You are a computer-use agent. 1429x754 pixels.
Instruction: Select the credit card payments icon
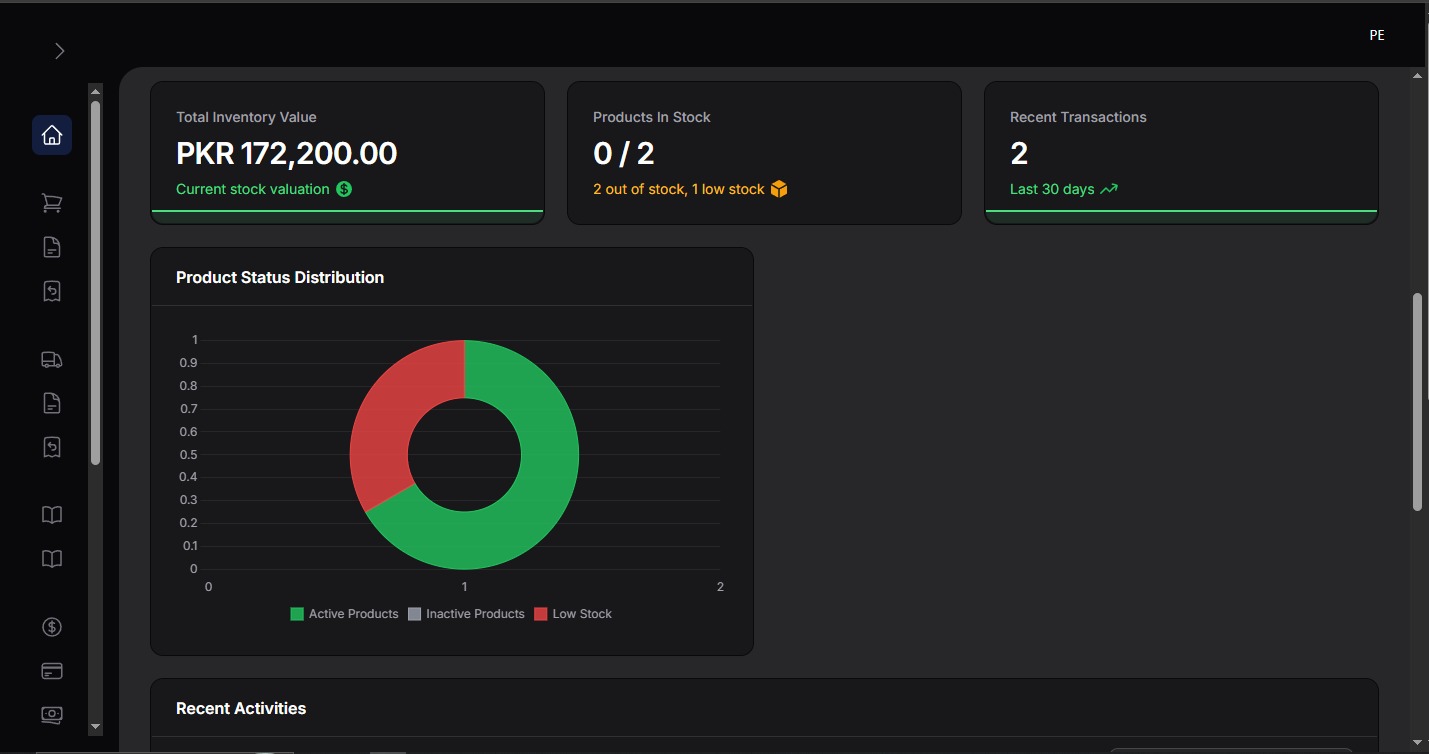point(51,670)
